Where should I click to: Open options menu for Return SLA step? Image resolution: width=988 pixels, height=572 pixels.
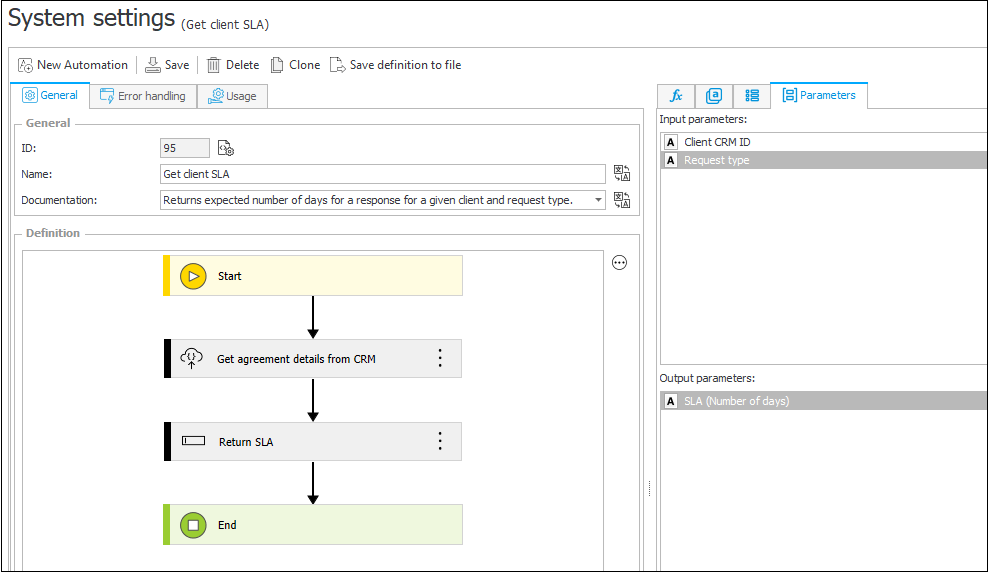(x=440, y=441)
